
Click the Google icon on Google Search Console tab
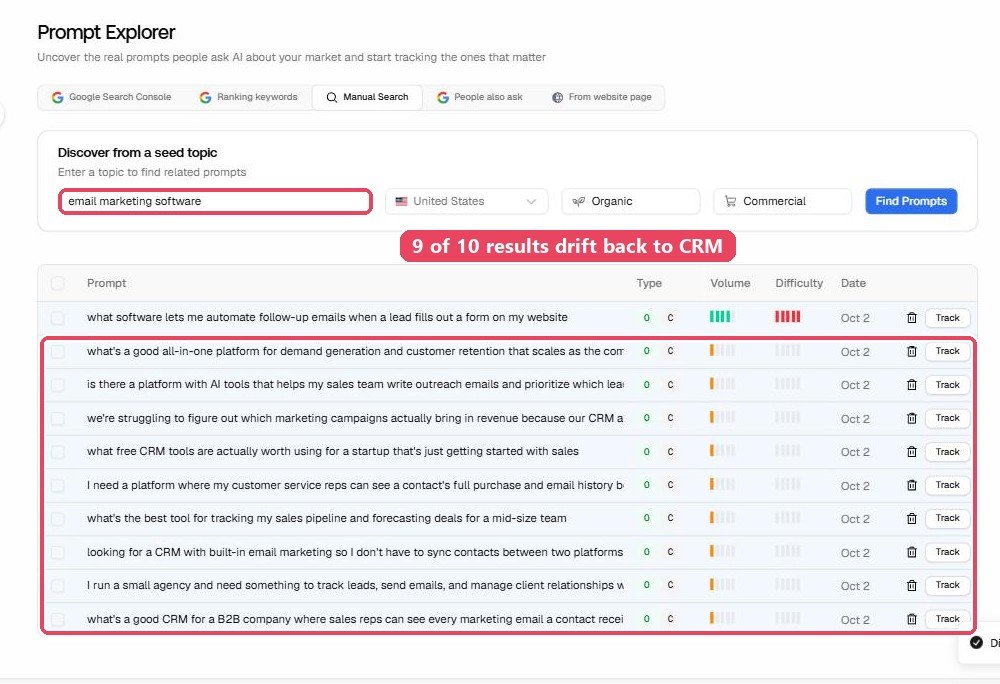(x=57, y=97)
